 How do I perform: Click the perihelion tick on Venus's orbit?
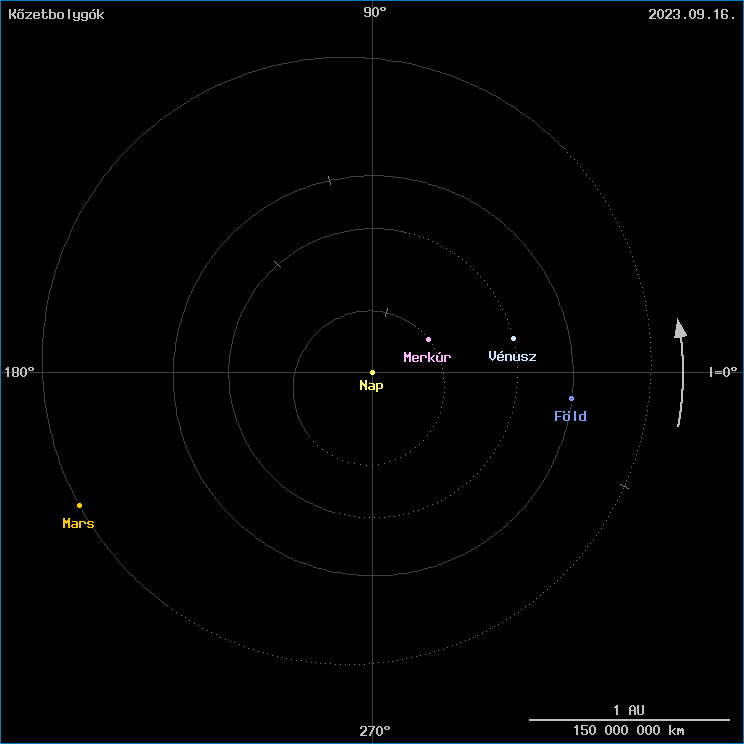pos(278,264)
